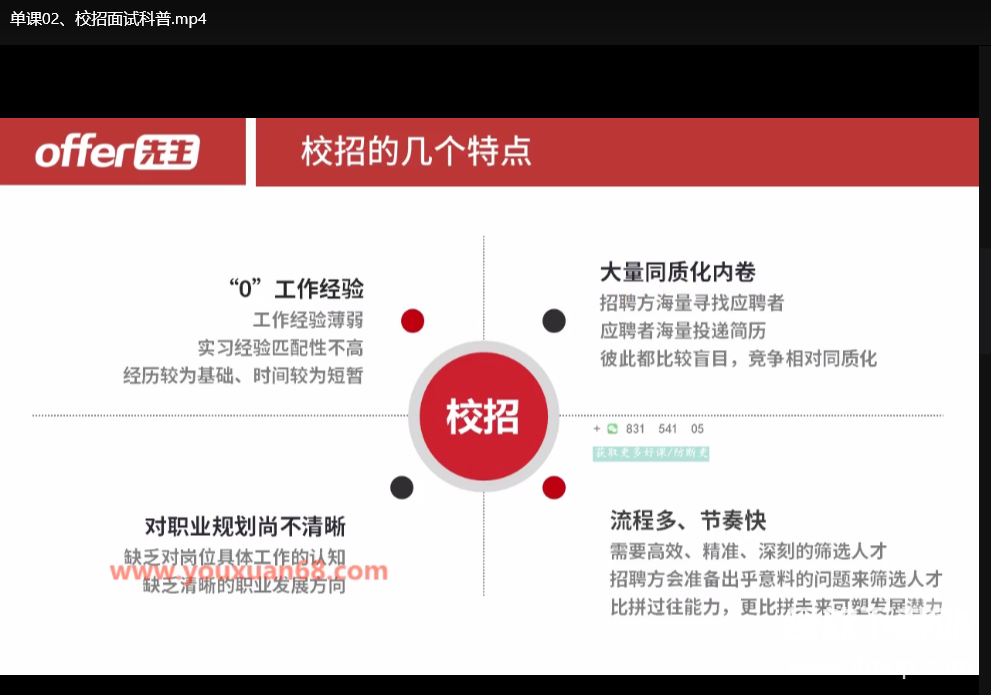This screenshot has height=695, width=991.
Task: Select the 对职业规划尚不清晰 heading
Action: (x=245, y=527)
